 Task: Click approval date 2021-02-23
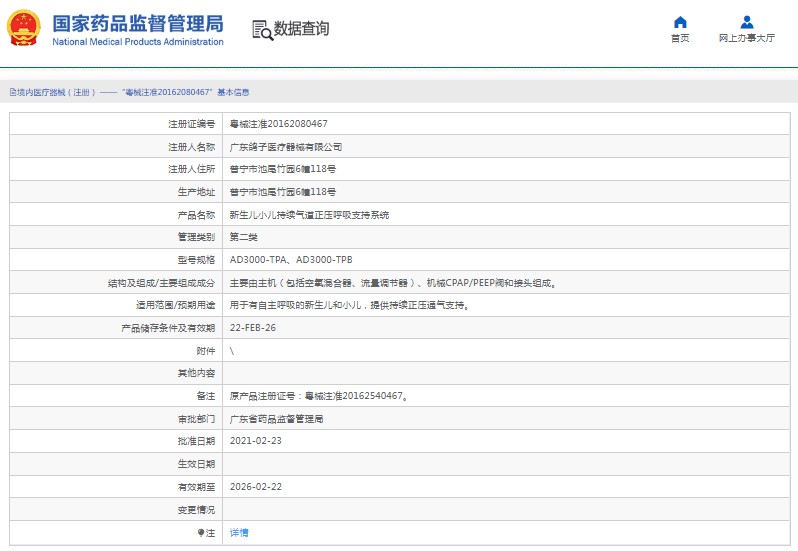click(255, 441)
